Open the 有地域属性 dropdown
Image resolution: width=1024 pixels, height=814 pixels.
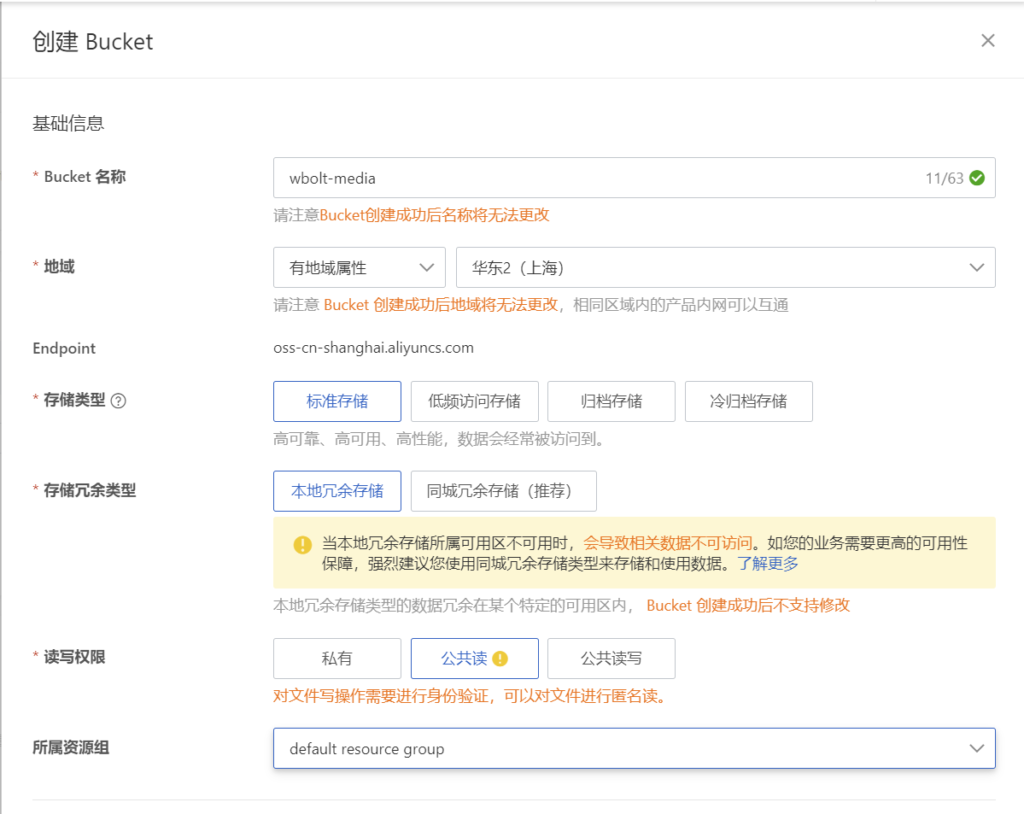(x=359, y=267)
